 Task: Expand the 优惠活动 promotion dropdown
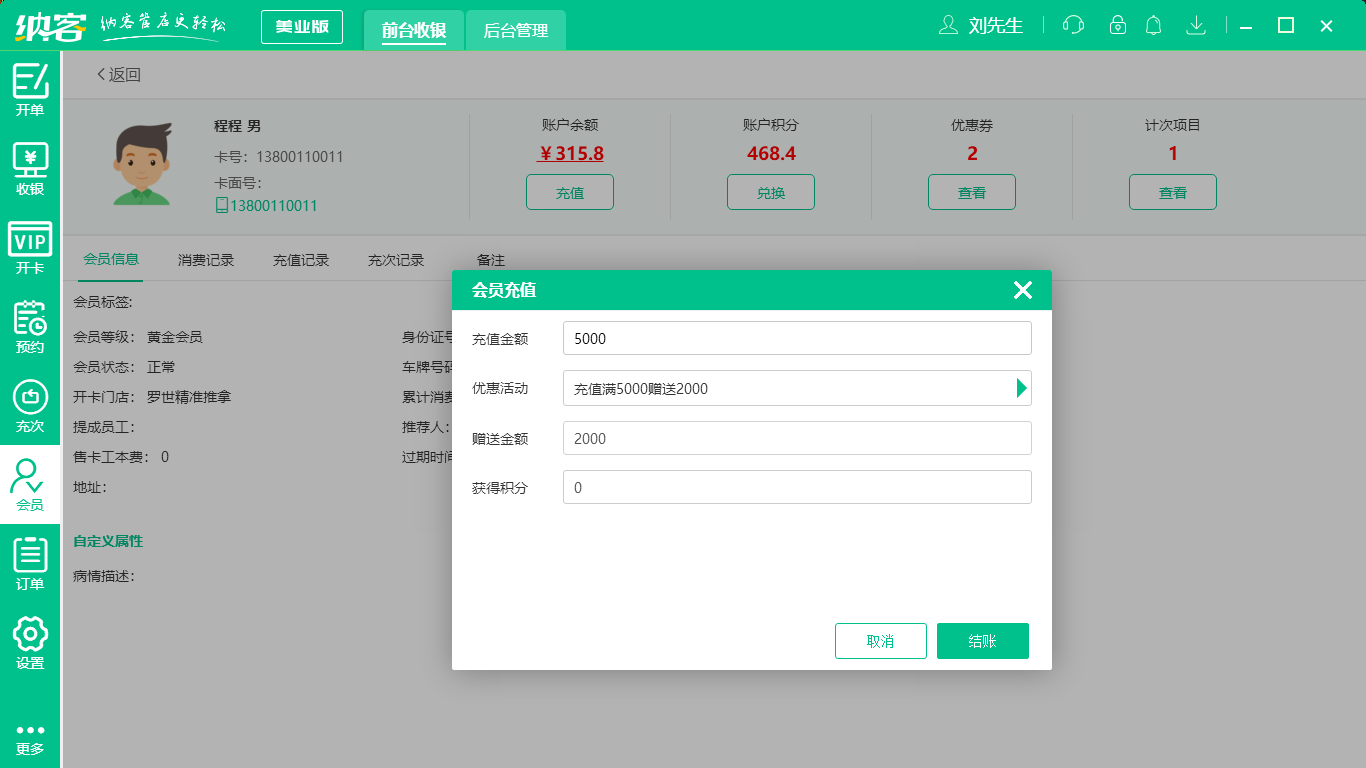pyautogui.click(x=1022, y=388)
